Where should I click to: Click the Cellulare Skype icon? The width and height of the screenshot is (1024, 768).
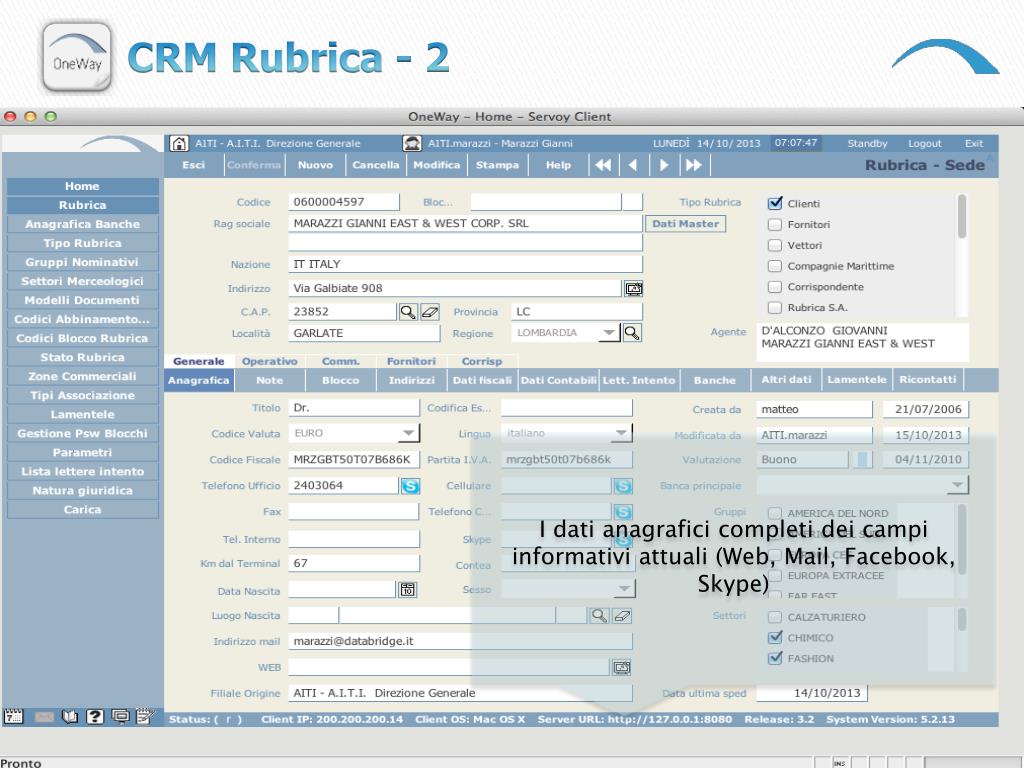pos(623,486)
